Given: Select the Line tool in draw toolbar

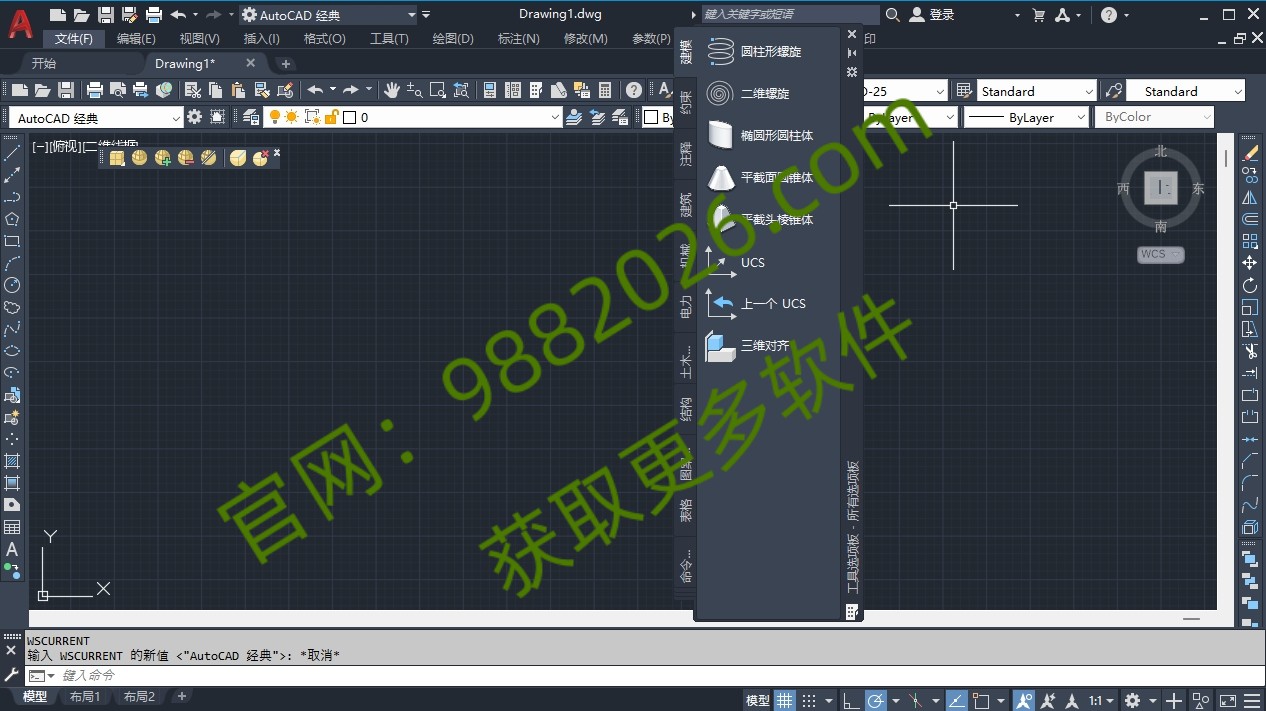Looking at the screenshot, I should pyautogui.click(x=12, y=153).
